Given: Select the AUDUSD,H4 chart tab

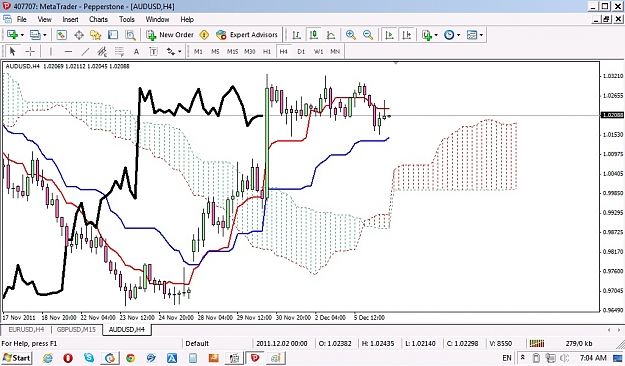Looking at the screenshot, I should click(127, 330).
